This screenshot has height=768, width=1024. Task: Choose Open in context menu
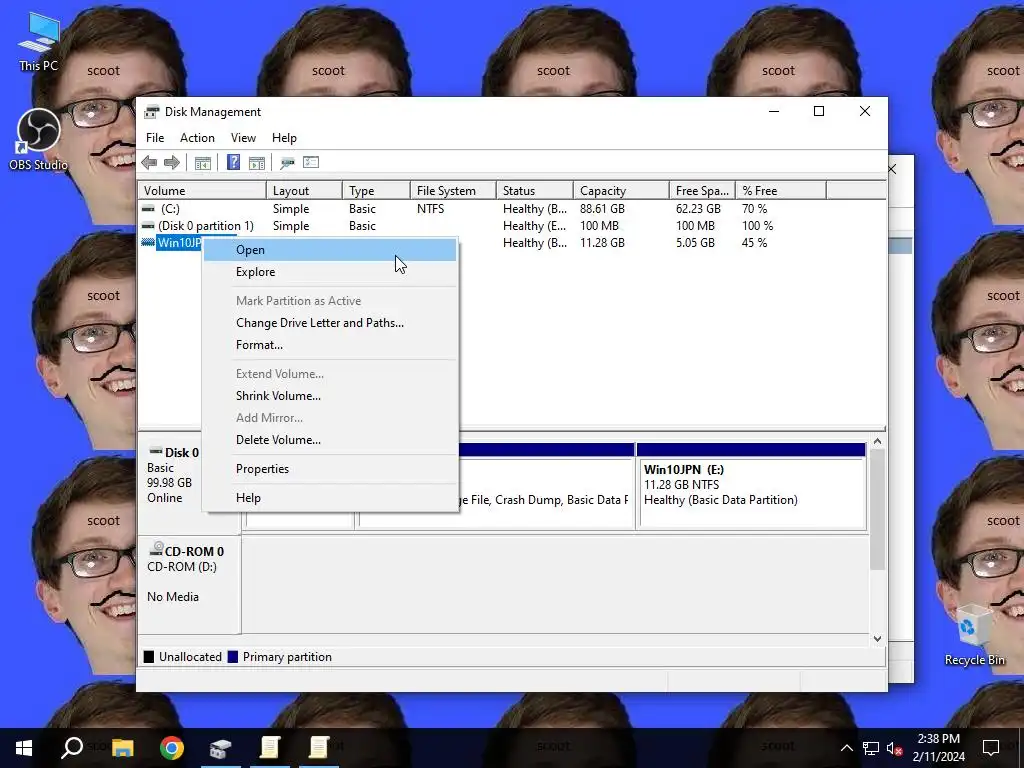[330, 250]
